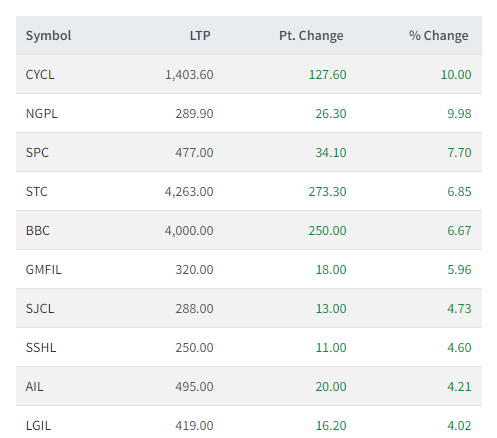This screenshot has width=497, height=438.
Task: Sort by the Symbol column header
Action: click(x=49, y=35)
